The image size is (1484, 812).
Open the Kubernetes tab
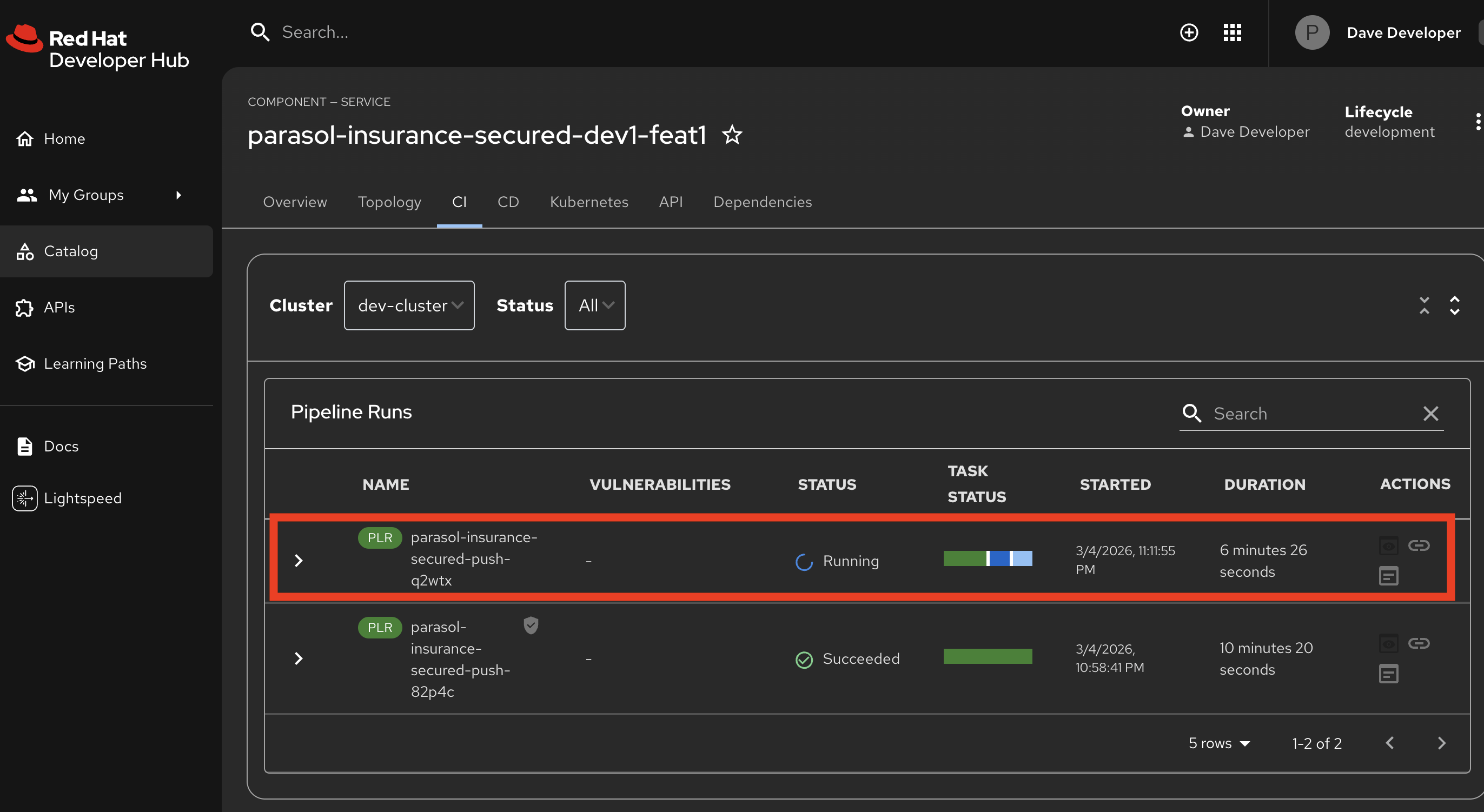click(x=589, y=202)
